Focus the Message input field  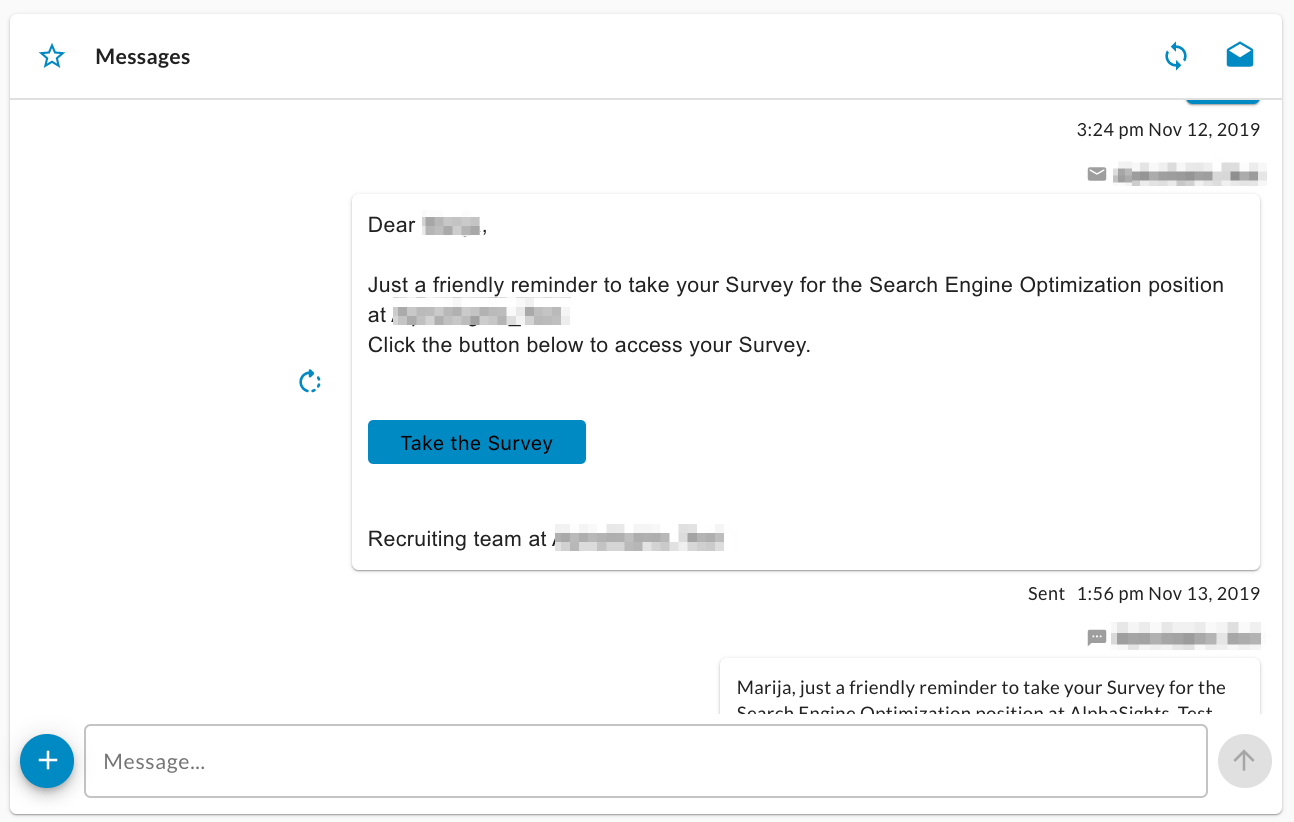point(646,761)
